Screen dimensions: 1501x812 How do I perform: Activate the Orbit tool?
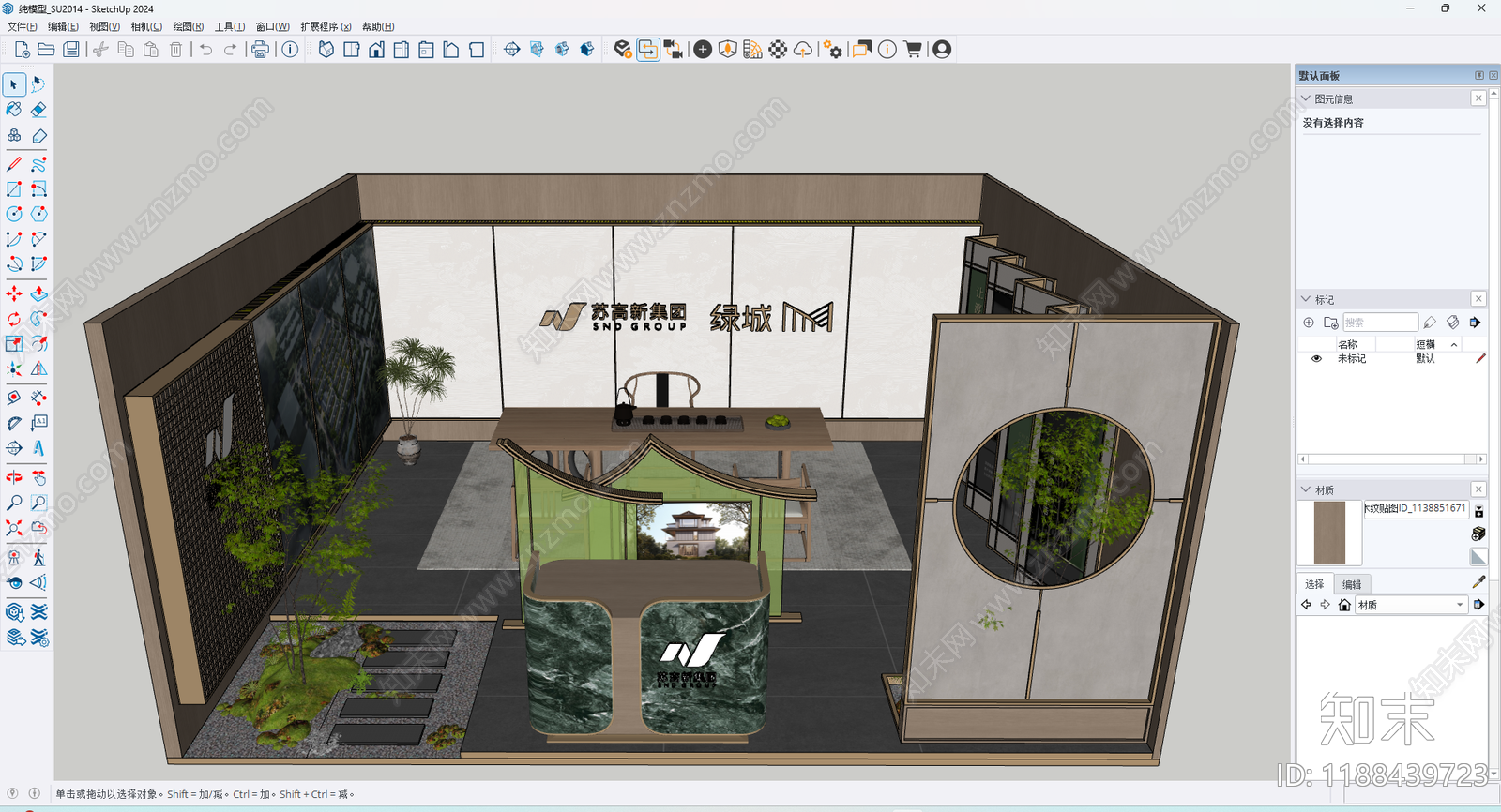pyautogui.click(x=14, y=478)
